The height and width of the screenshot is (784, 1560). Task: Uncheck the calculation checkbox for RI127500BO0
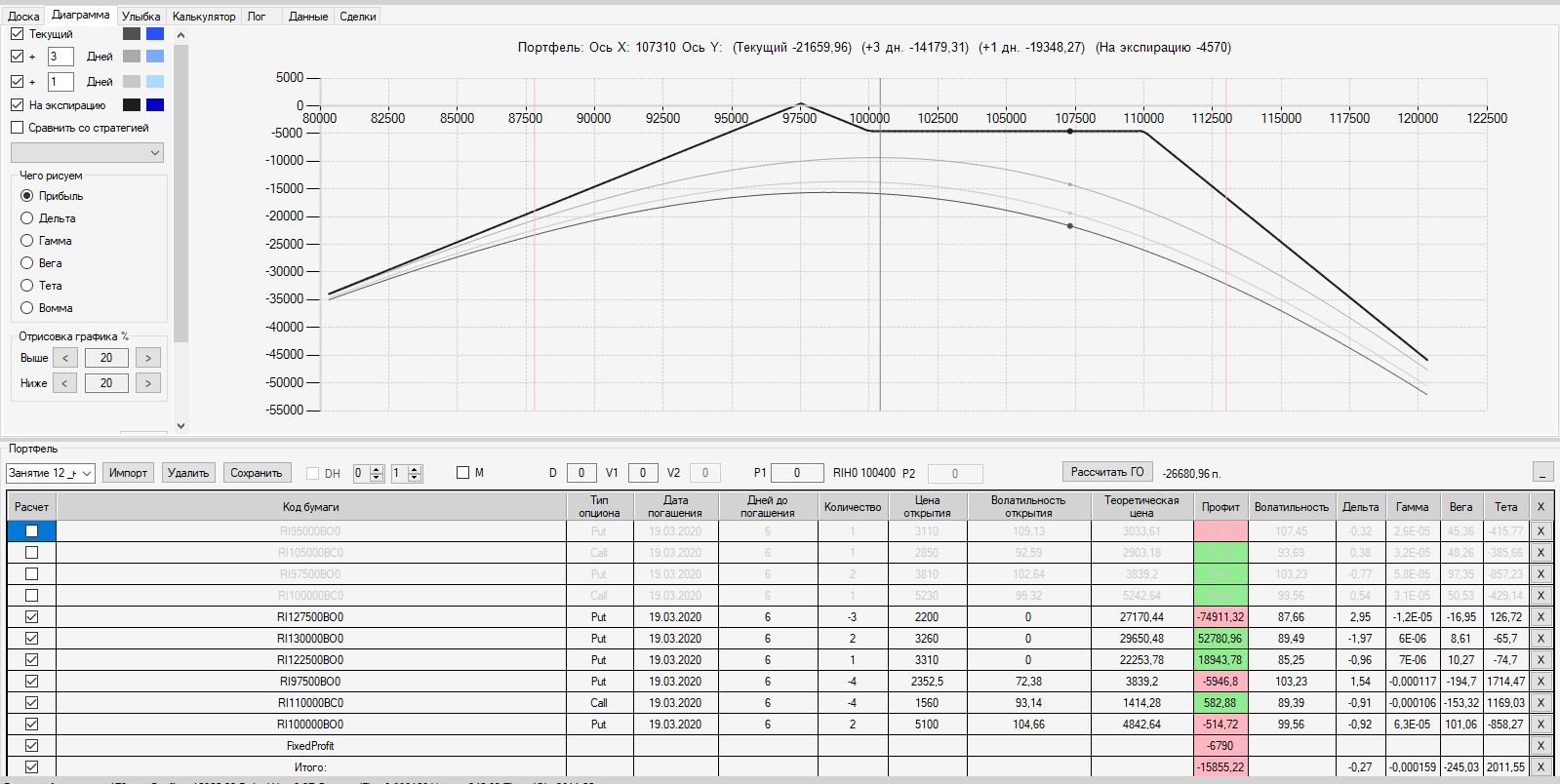[x=32, y=617]
